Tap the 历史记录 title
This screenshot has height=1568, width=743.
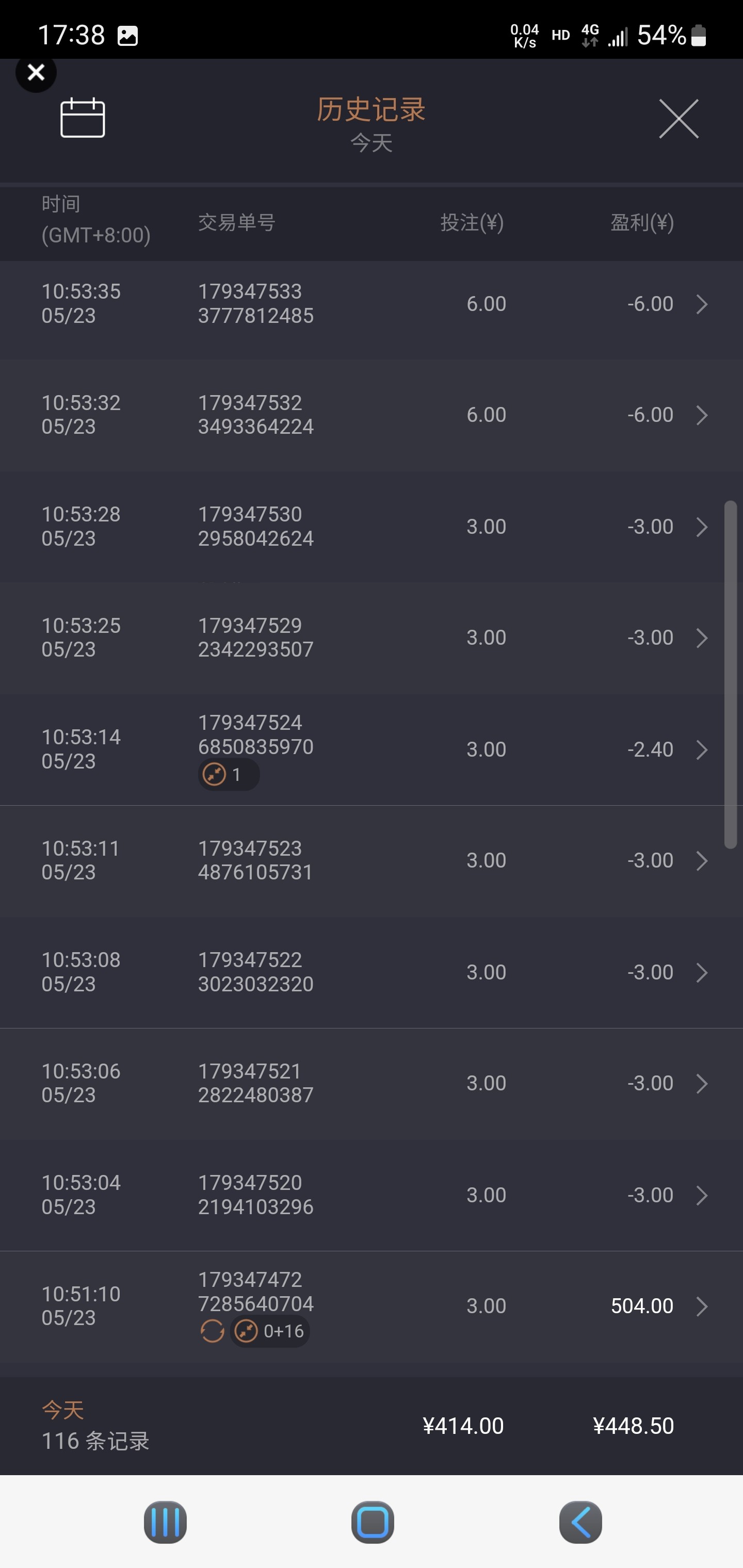click(x=371, y=109)
